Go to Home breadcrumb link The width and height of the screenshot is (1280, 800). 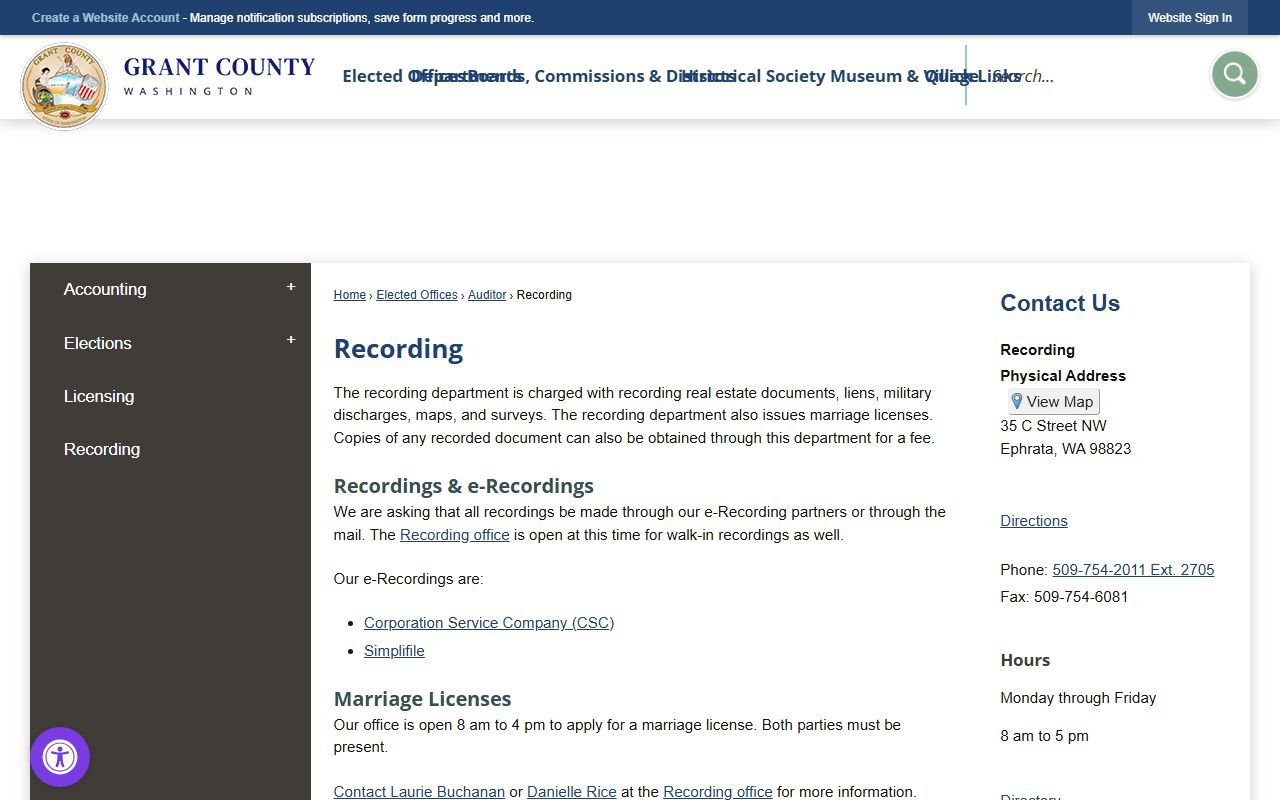pyautogui.click(x=350, y=295)
